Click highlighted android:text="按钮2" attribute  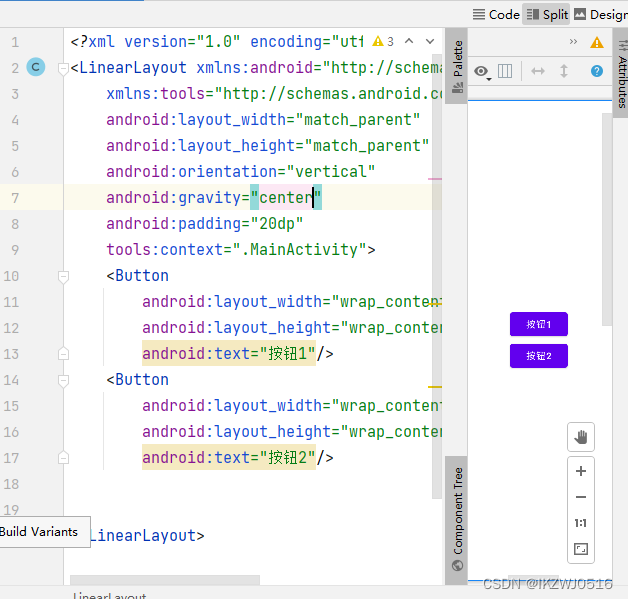(x=229, y=458)
